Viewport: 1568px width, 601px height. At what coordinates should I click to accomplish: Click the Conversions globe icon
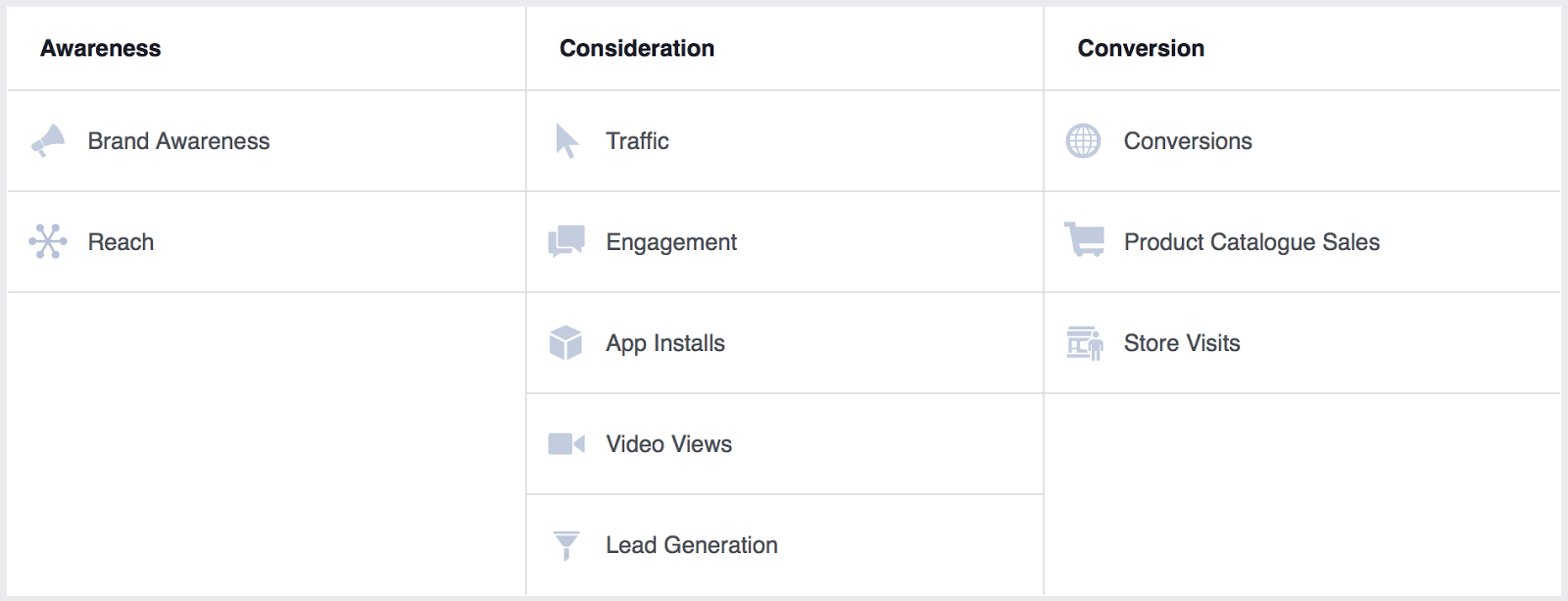1083,141
